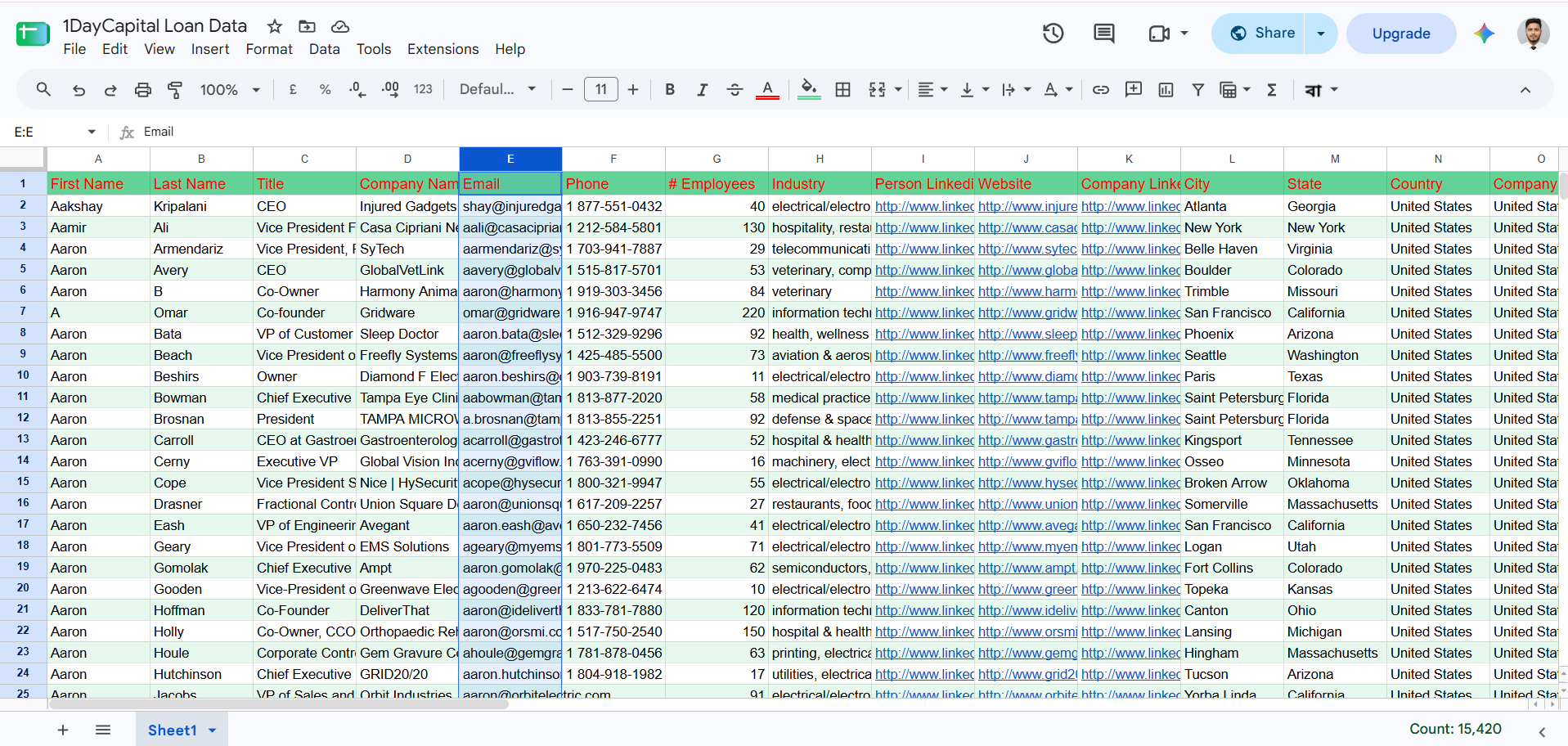Expand the Name box dropdown arrow

pos(92,132)
